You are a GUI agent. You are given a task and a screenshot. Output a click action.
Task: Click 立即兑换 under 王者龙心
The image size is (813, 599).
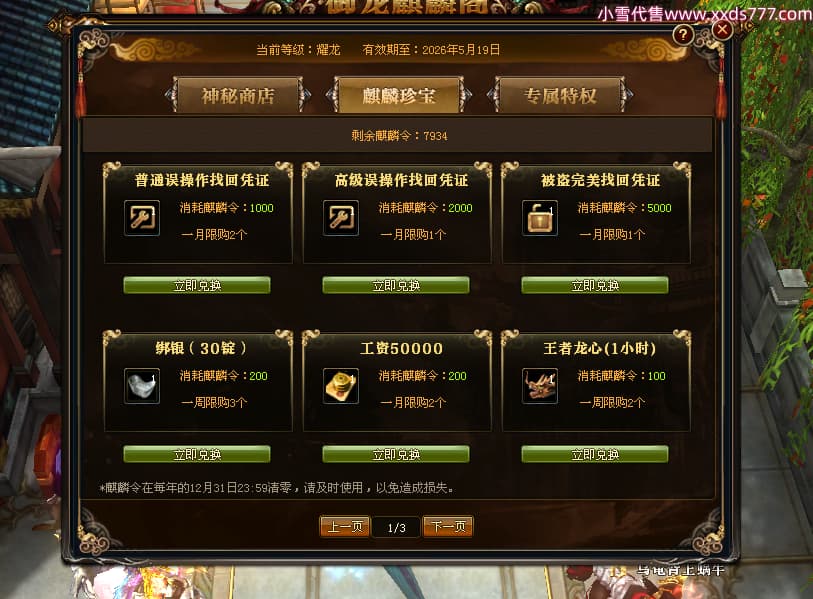[x=595, y=454]
